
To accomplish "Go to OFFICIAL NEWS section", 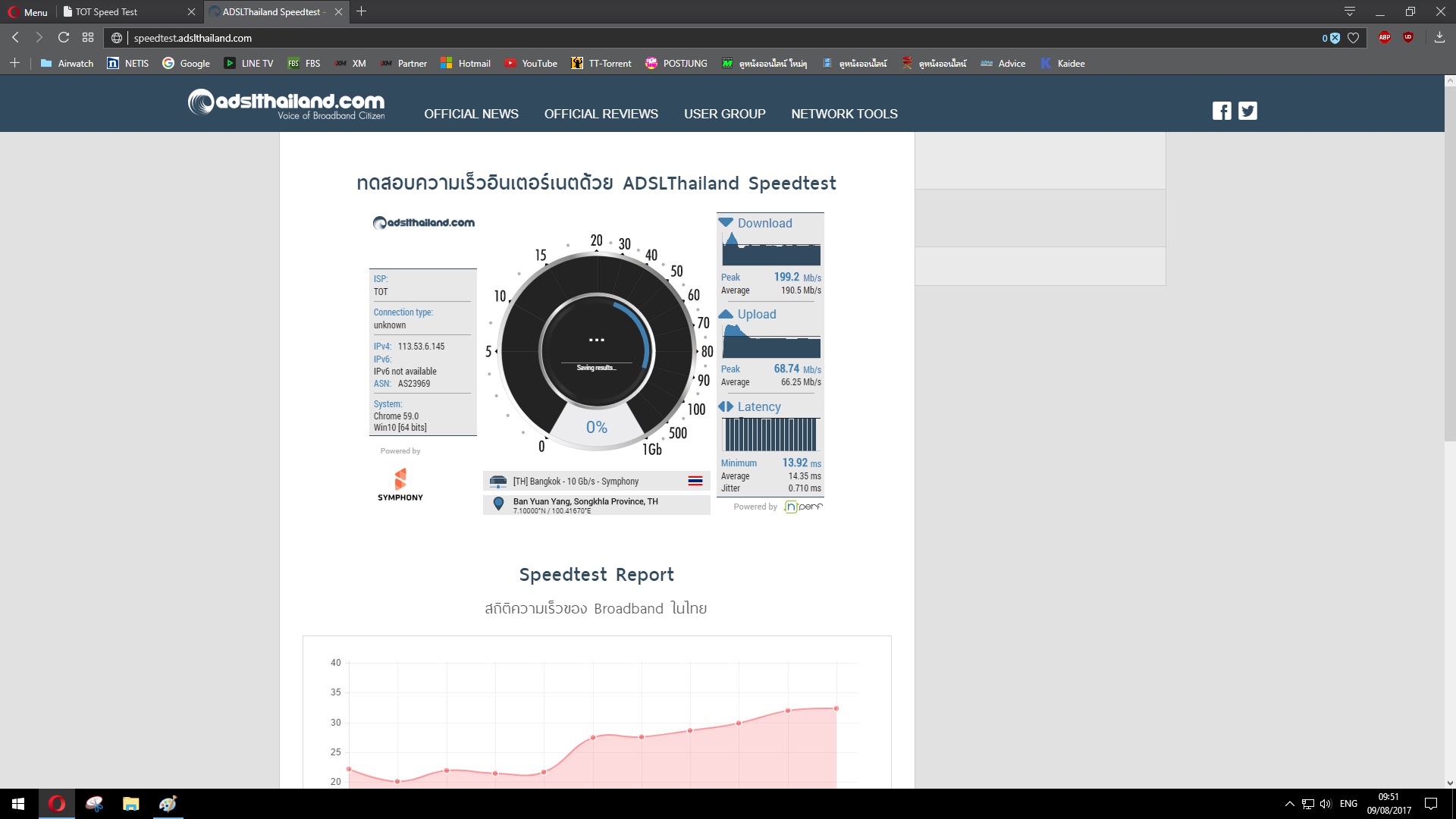I will point(471,114).
